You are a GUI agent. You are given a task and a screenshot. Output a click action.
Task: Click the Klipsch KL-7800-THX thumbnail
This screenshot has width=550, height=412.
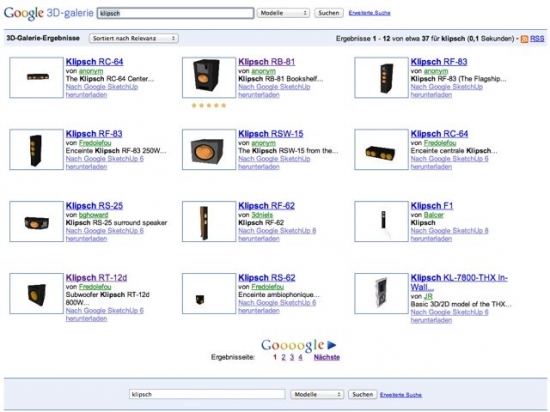click(x=381, y=293)
